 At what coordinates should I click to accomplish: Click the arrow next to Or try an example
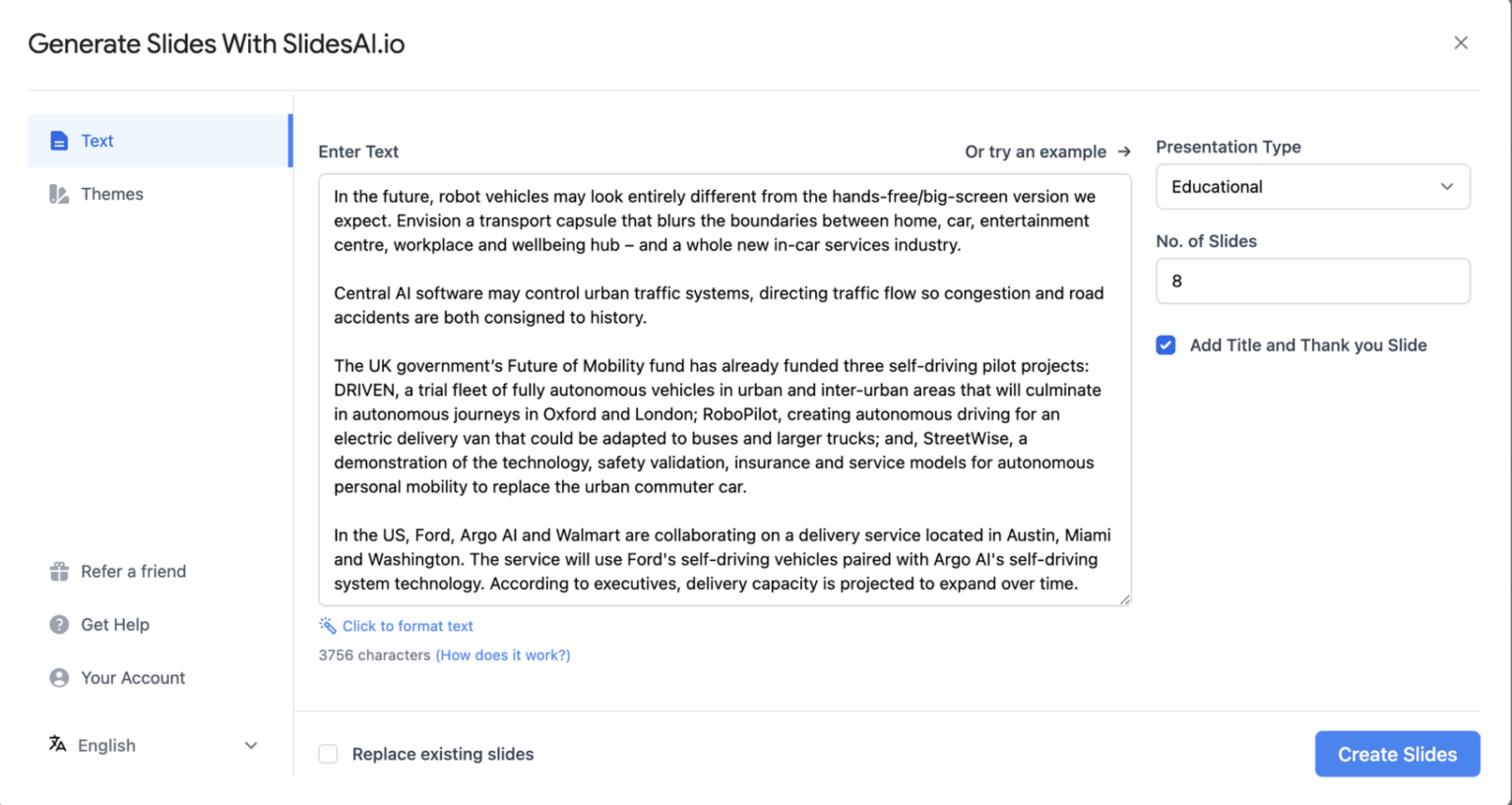tap(1124, 152)
